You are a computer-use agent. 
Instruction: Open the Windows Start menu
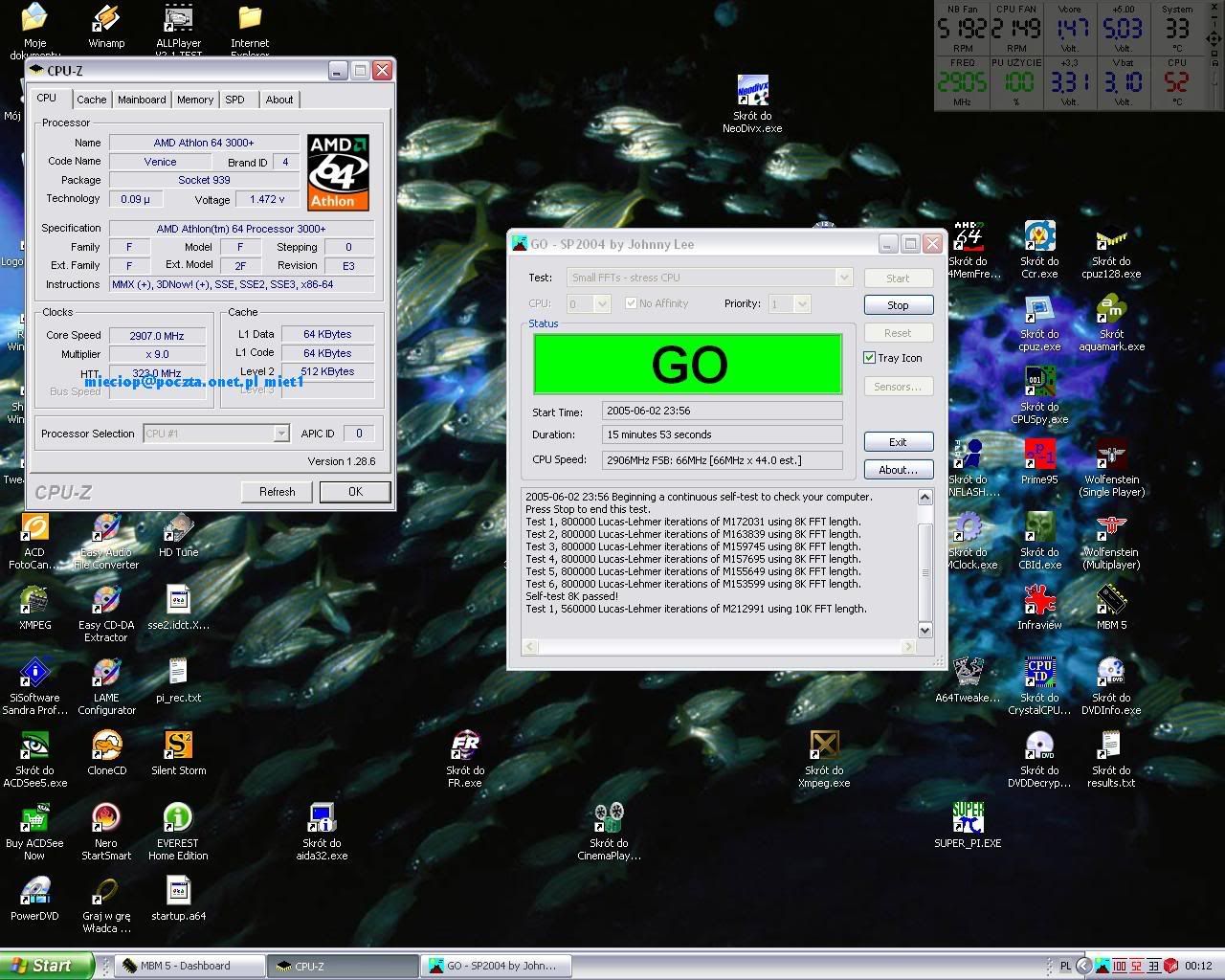pos(47,967)
